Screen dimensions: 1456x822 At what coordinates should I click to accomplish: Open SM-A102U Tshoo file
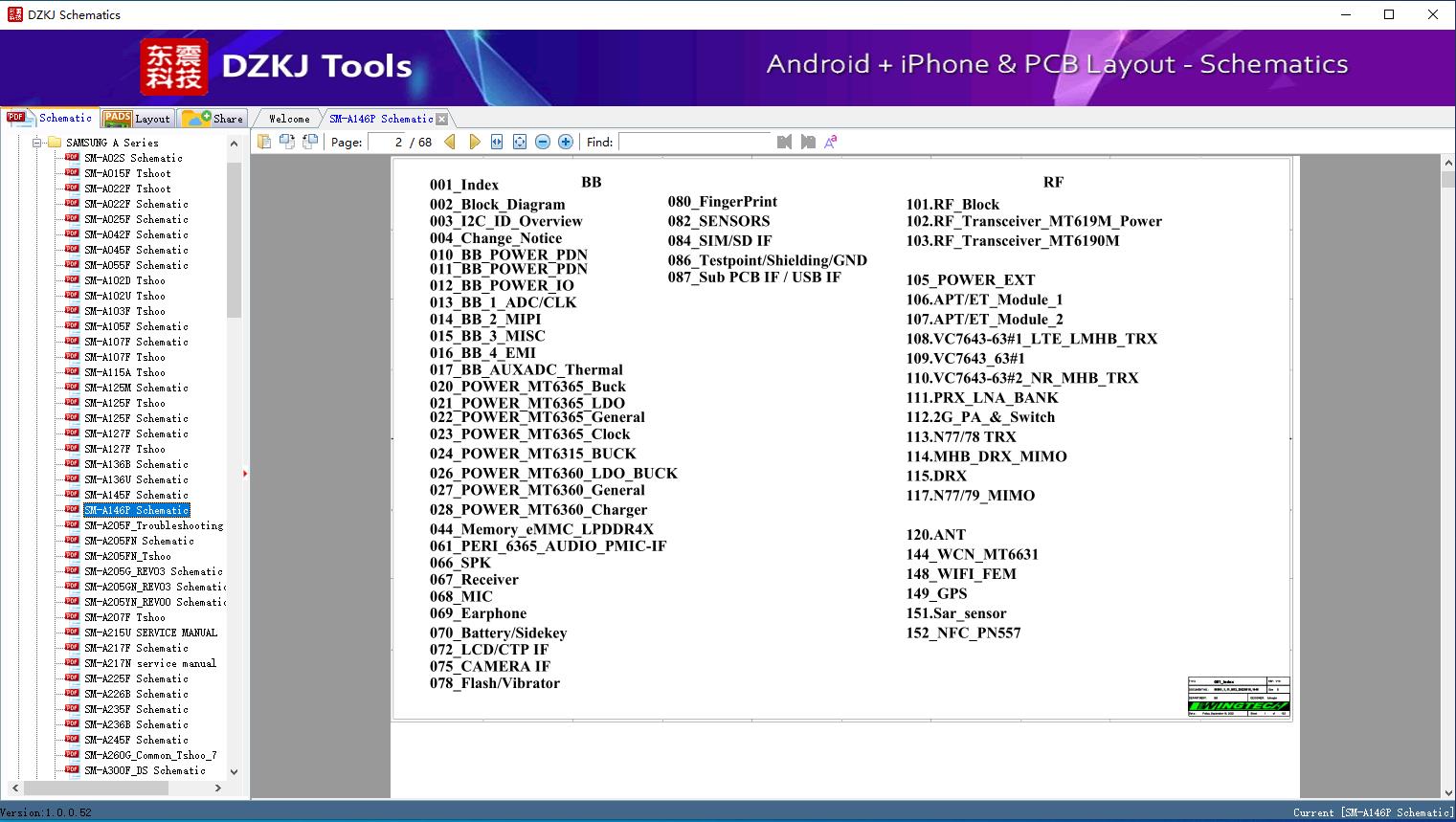[124, 296]
